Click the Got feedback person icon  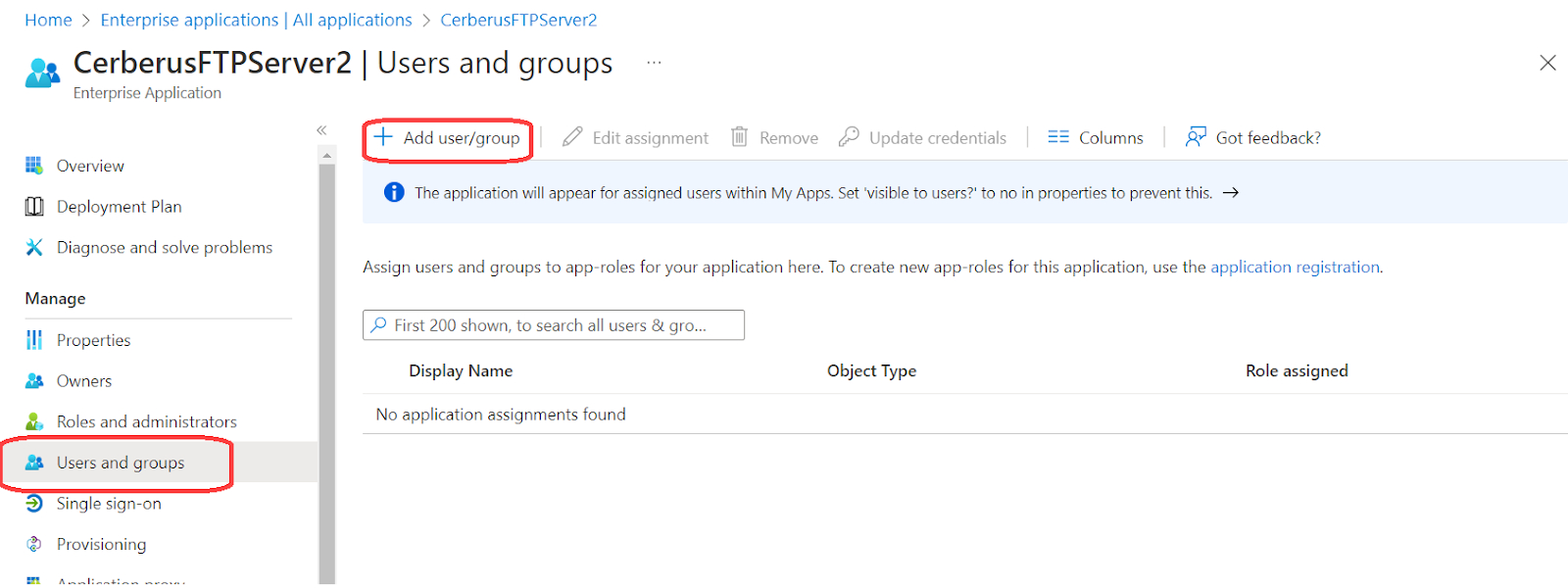coord(1196,137)
